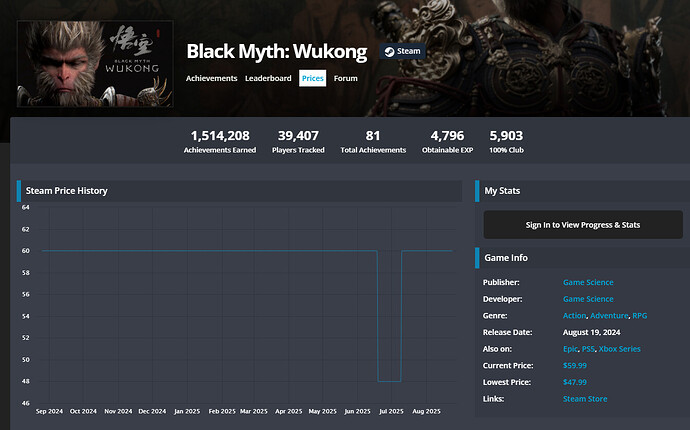Browse the RPG genre link

[x=640, y=316]
